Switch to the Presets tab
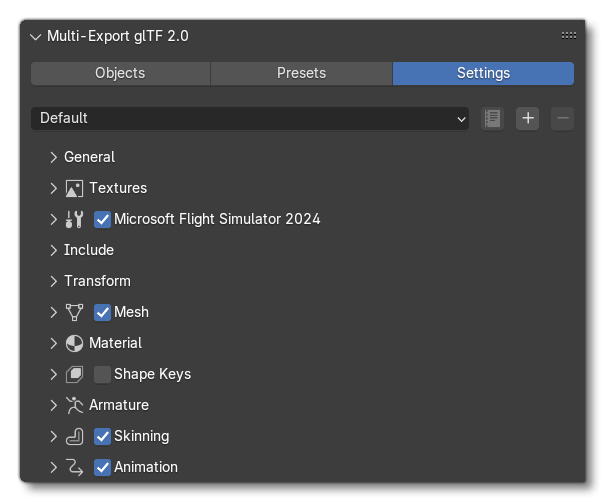 301,73
